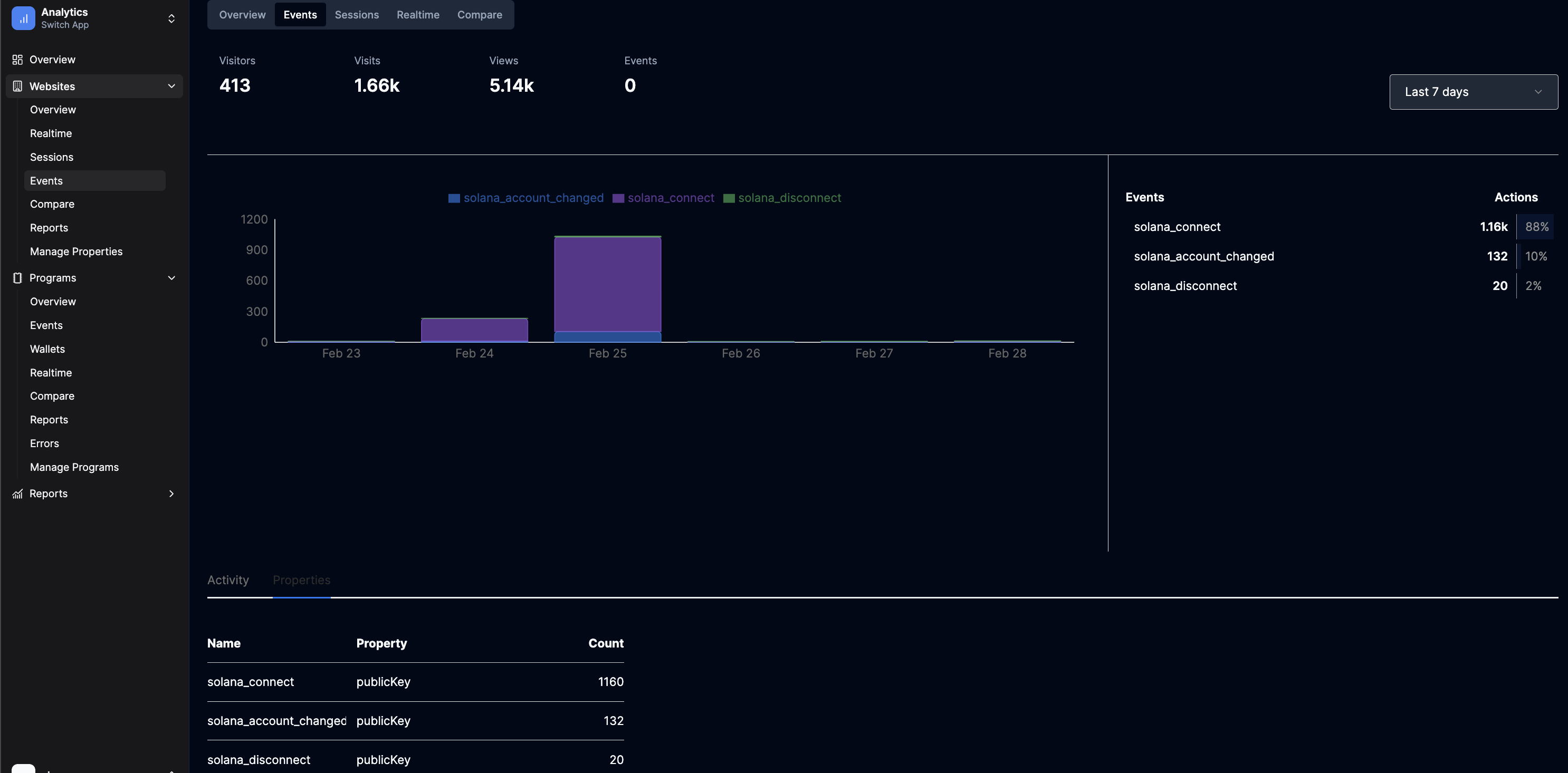The image size is (1568, 773).
Task: Click the Property column header
Action: (381, 643)
